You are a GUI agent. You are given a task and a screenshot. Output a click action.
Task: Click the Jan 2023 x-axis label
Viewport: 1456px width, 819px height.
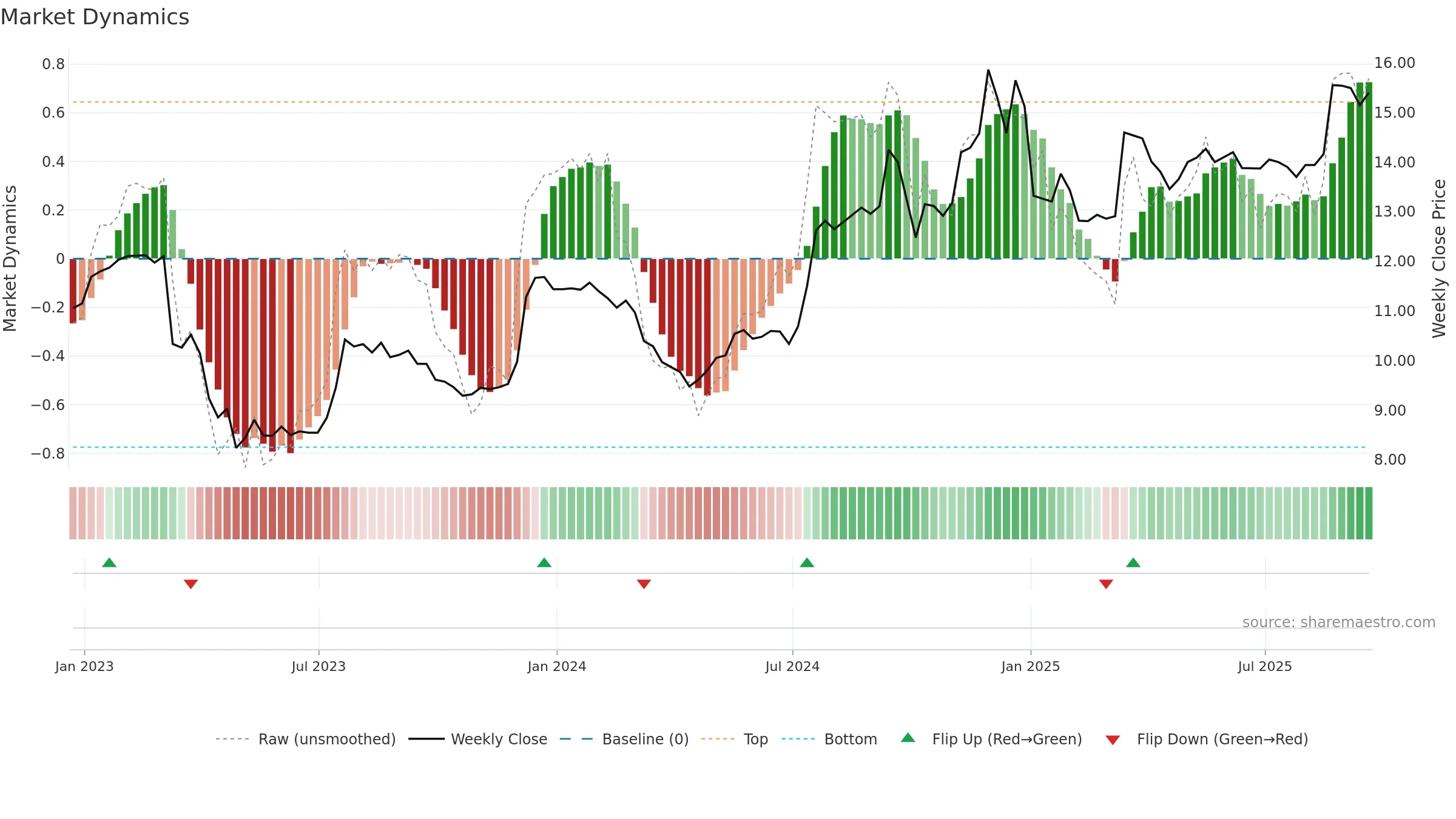(x=84, y=666)
